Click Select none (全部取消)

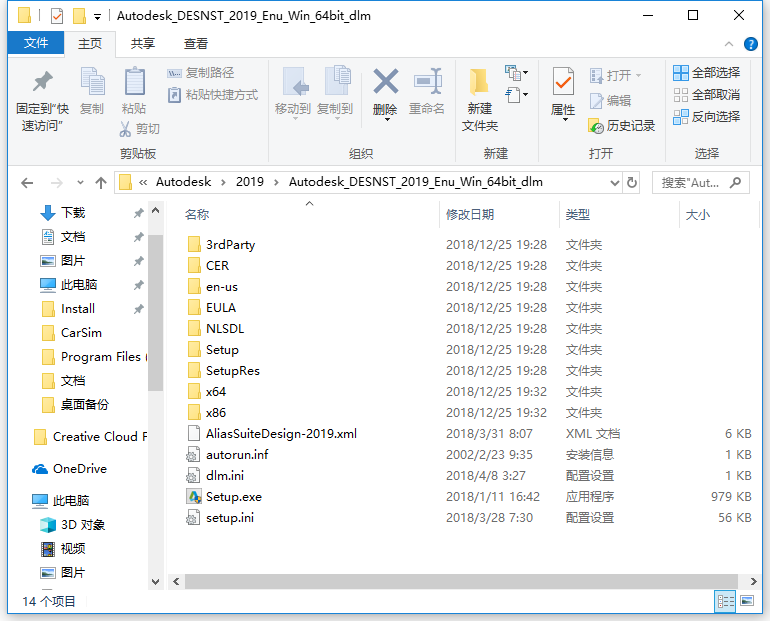click(x=706, y=94)
